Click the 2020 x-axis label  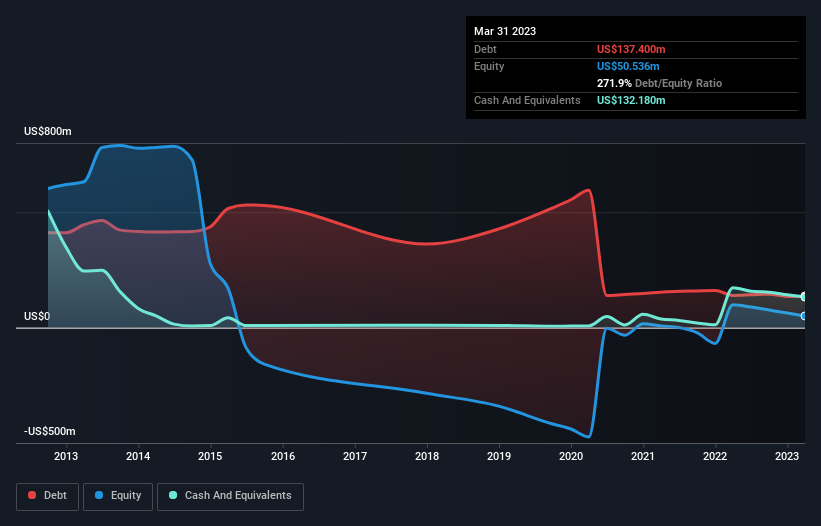(x=571, y=456)
